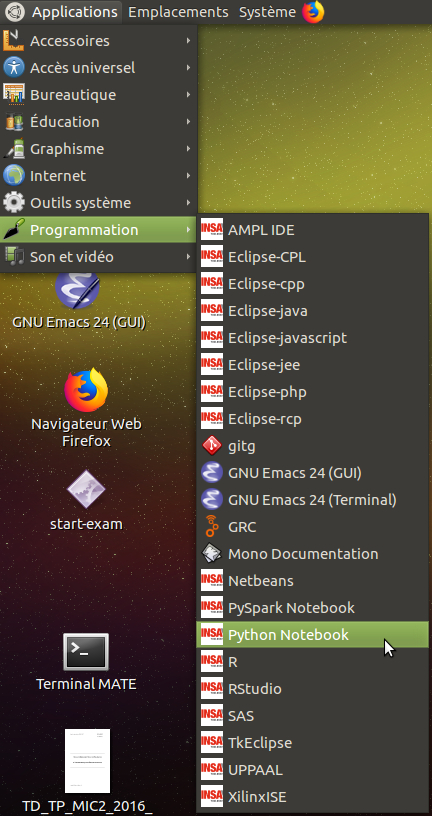Launch Eclipse-CPL
The width and height of the screenshot is (432, 816).
click(312, 257)
